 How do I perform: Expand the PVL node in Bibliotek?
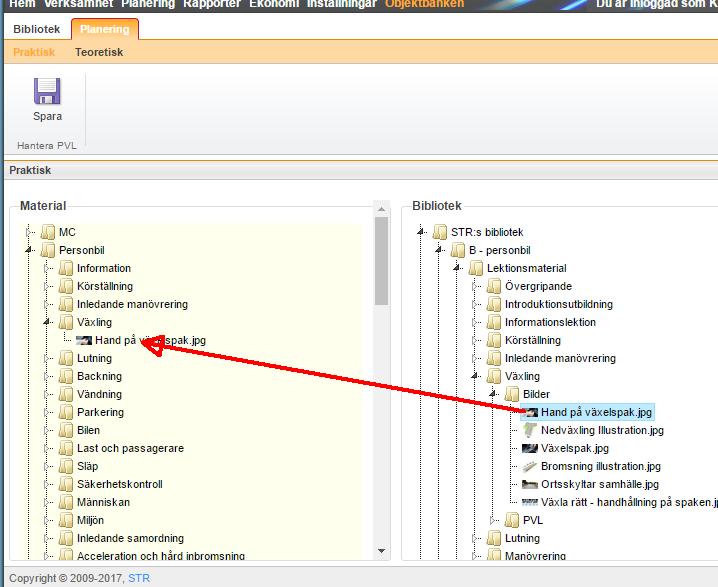493,520
